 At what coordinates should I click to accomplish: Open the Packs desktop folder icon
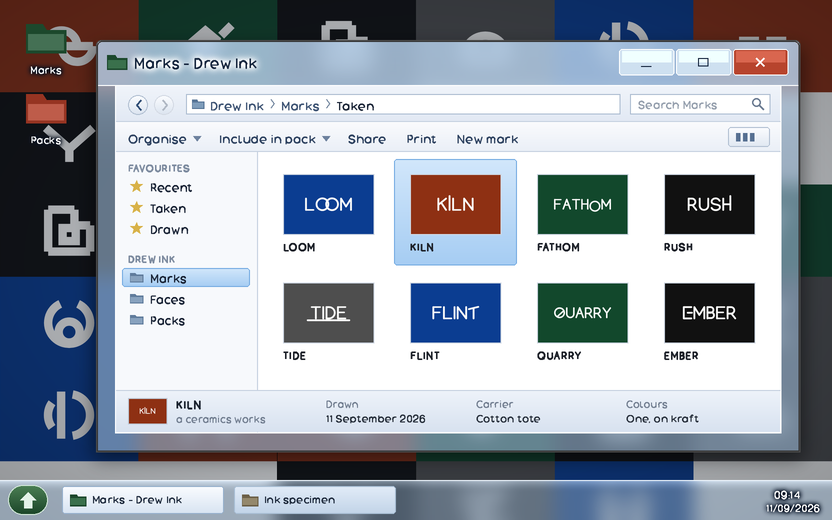click(46, 120)
